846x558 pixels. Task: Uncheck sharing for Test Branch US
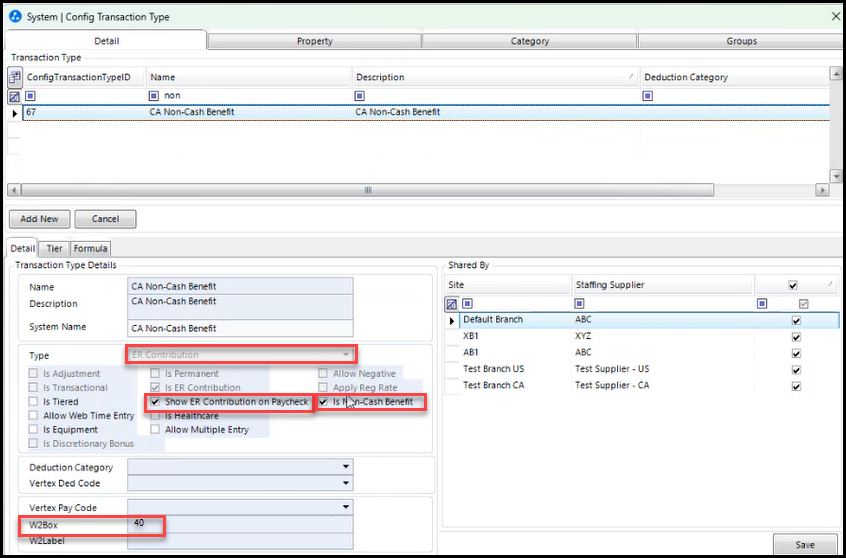click(796, 370)
